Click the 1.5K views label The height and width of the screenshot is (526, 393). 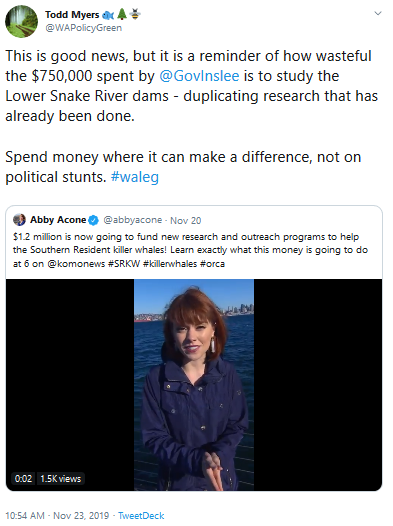point(61,478)
